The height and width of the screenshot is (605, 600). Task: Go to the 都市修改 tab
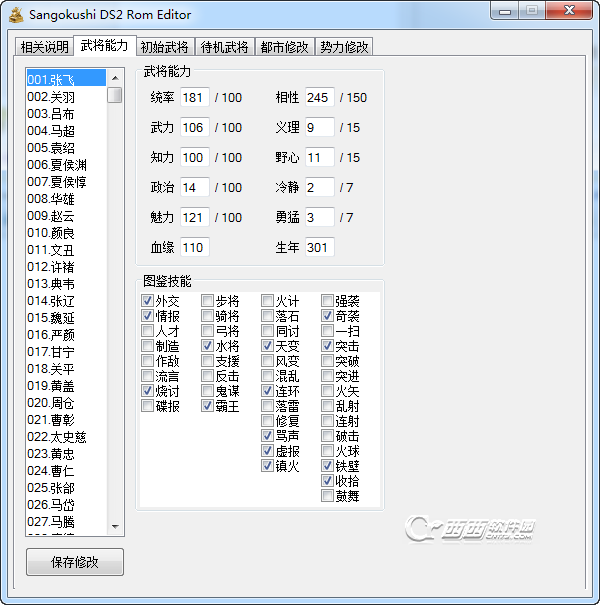(284, 47)
